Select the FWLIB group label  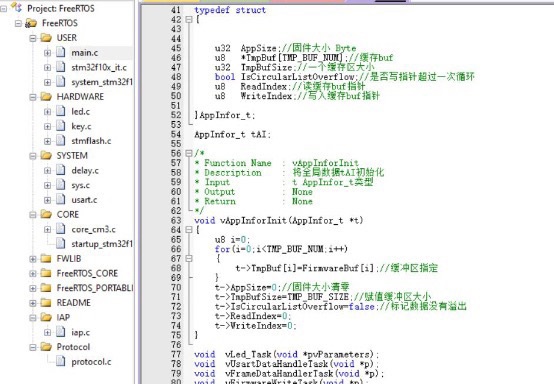(69, 259)
